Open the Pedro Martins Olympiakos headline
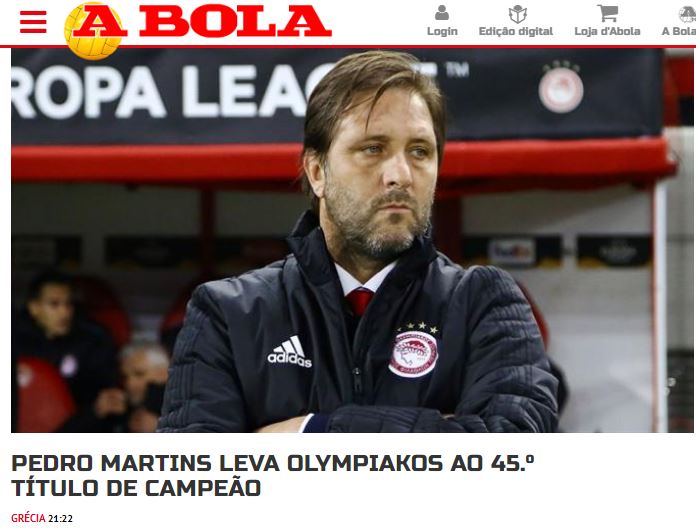 (272, 476)
